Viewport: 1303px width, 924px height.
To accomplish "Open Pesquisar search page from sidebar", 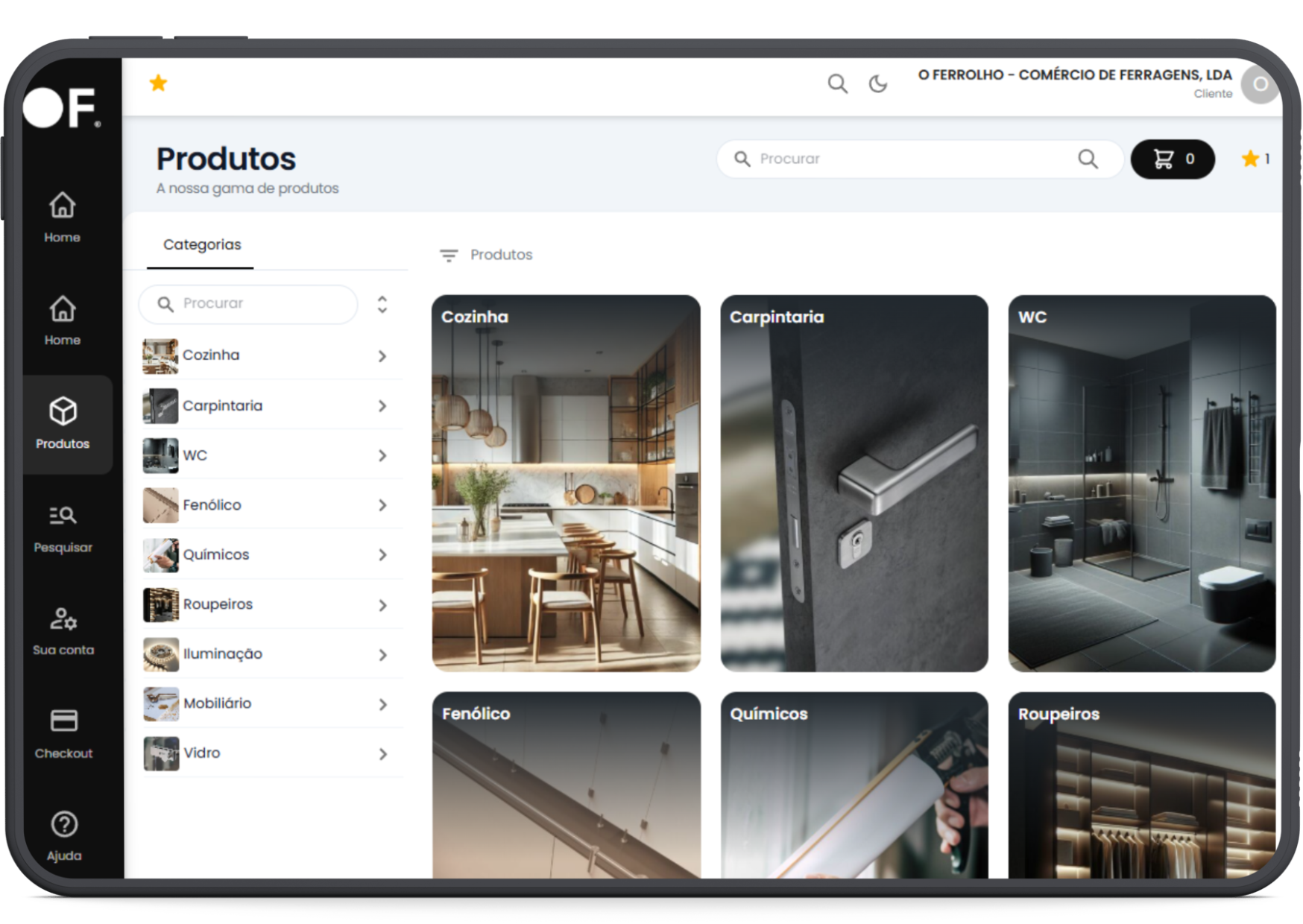I will [x=63, y=527].
